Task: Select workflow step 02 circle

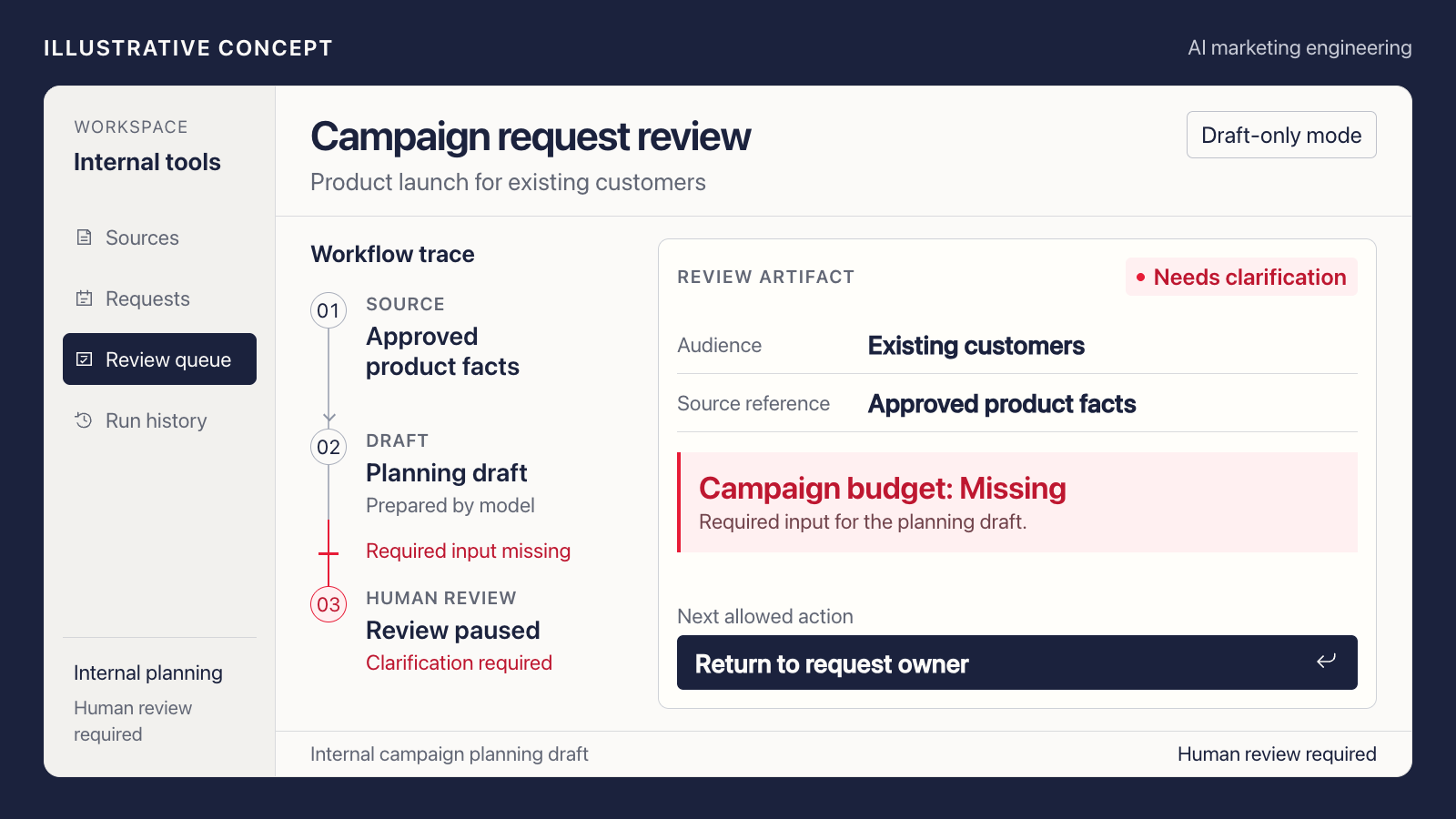Action: coord(329,447)
